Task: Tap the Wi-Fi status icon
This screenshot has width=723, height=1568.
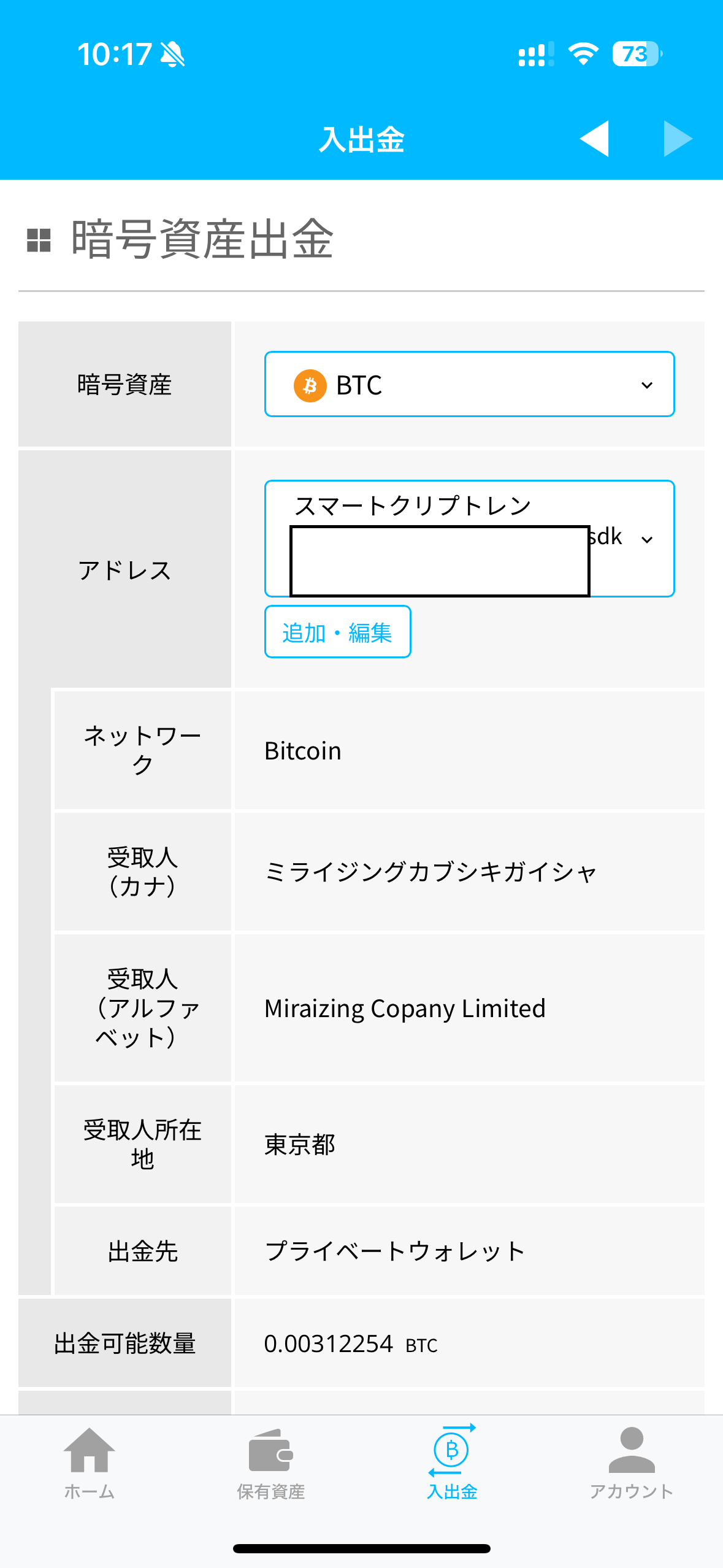Action: click(x=583, y=54)
